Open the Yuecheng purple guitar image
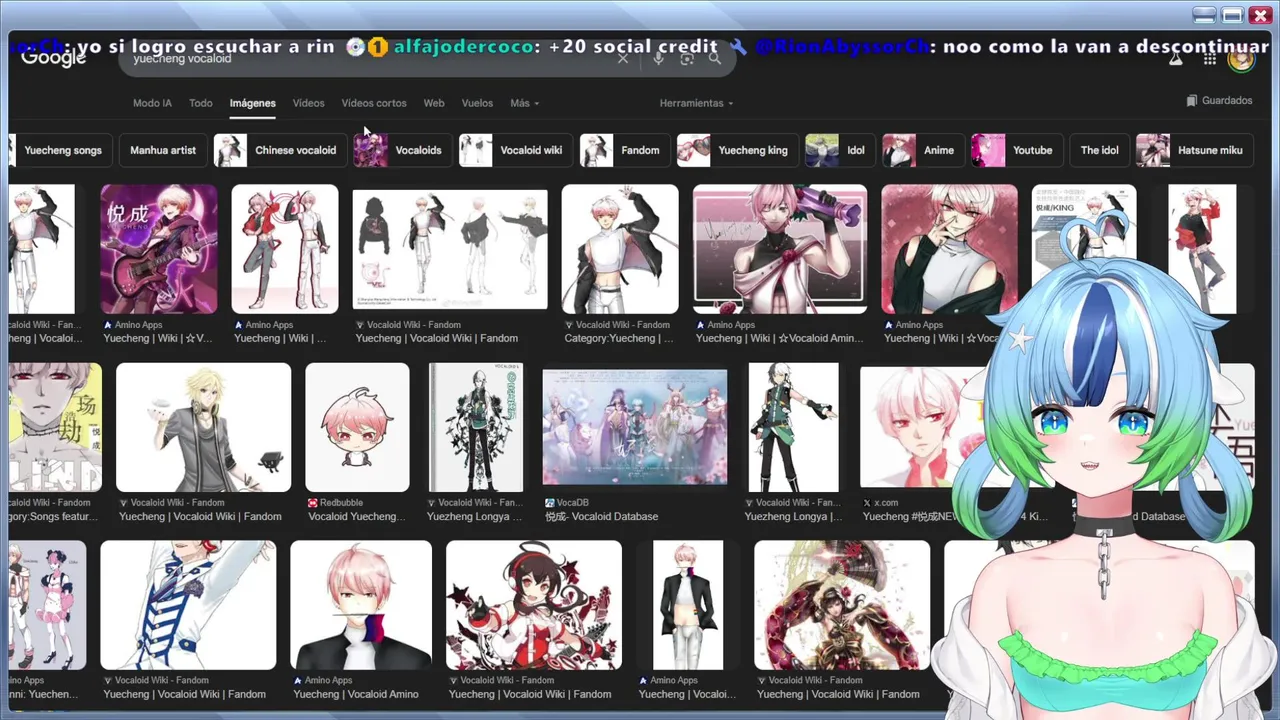The height and width of the screenshot is (720, 1280). pos(159,249)
